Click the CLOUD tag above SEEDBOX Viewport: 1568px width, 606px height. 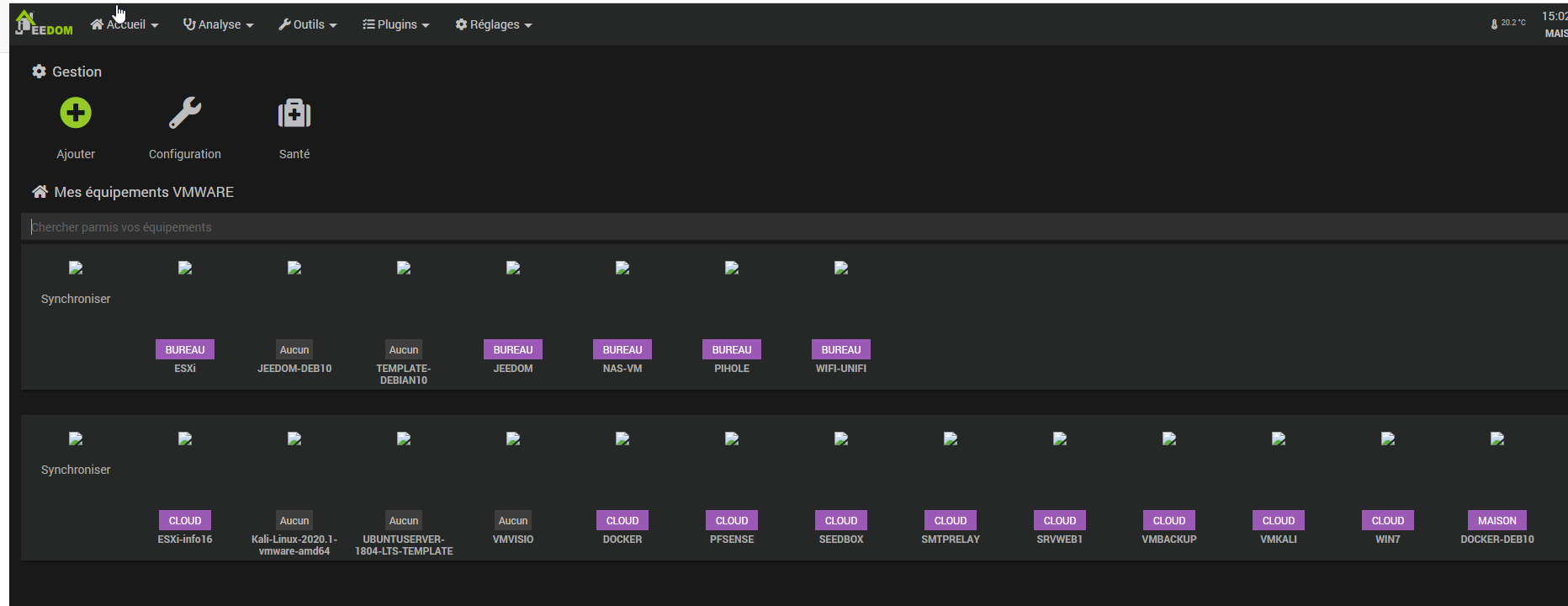point(841,520)
